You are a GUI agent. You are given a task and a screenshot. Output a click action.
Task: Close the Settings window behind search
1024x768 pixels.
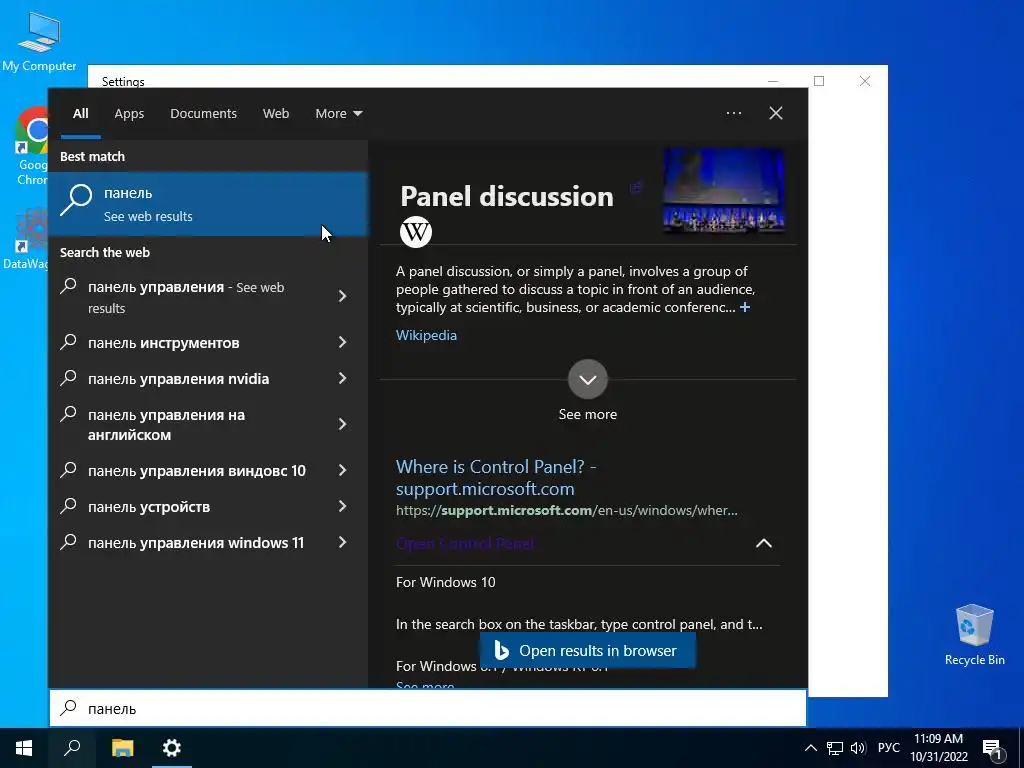pos(865,81)
